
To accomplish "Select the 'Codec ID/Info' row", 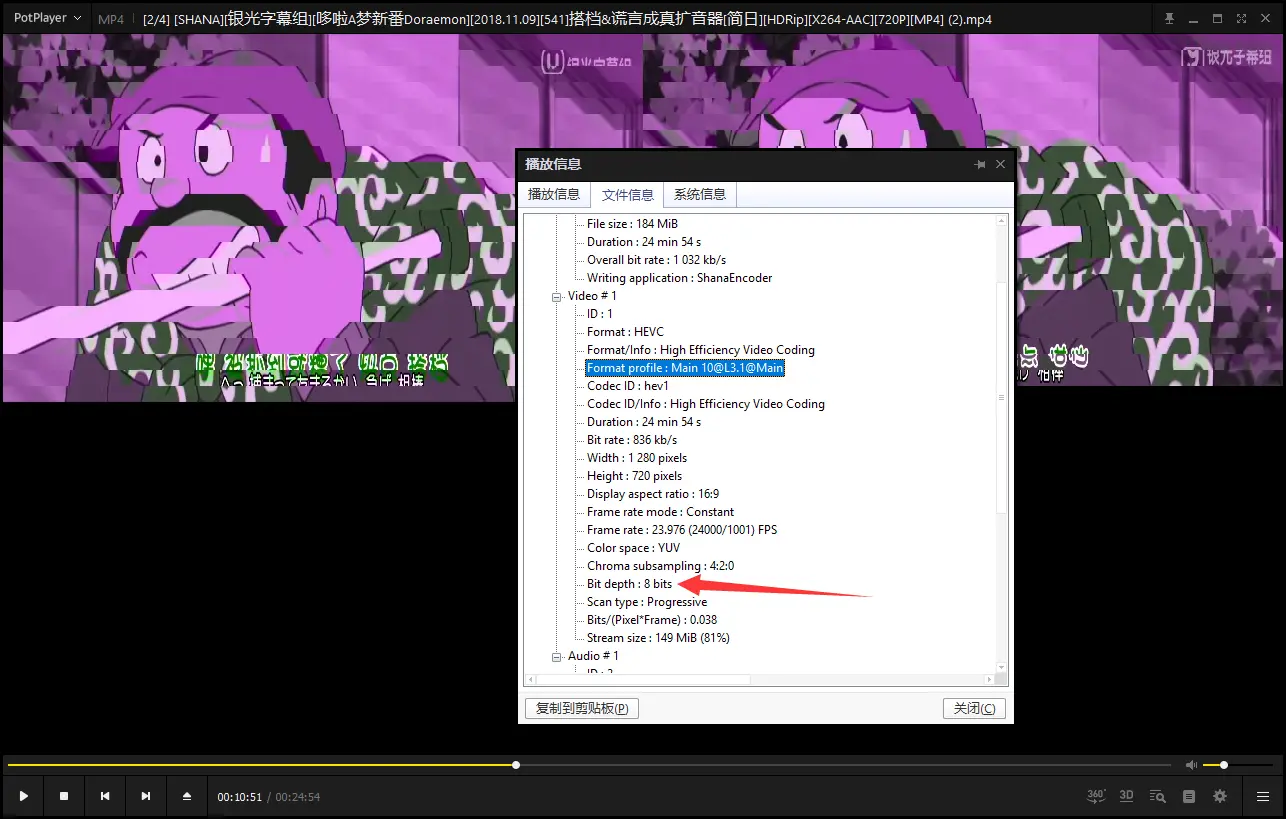I will [706, 404].
